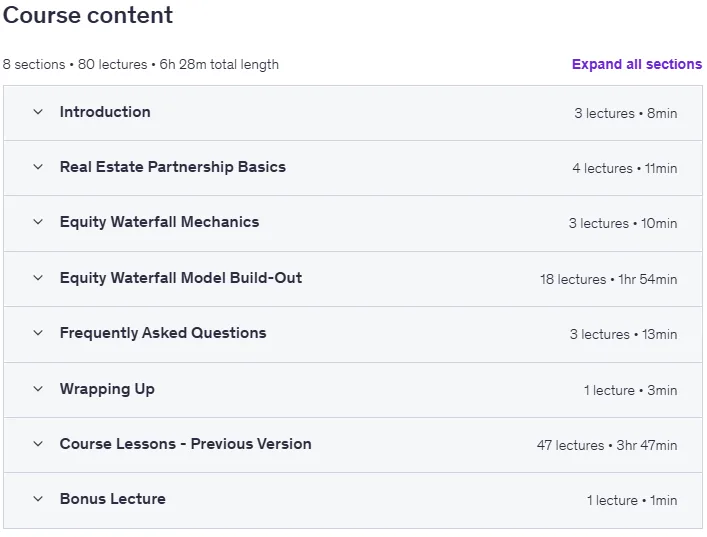Expand the Wrapping Up chevron

[38, 389]
